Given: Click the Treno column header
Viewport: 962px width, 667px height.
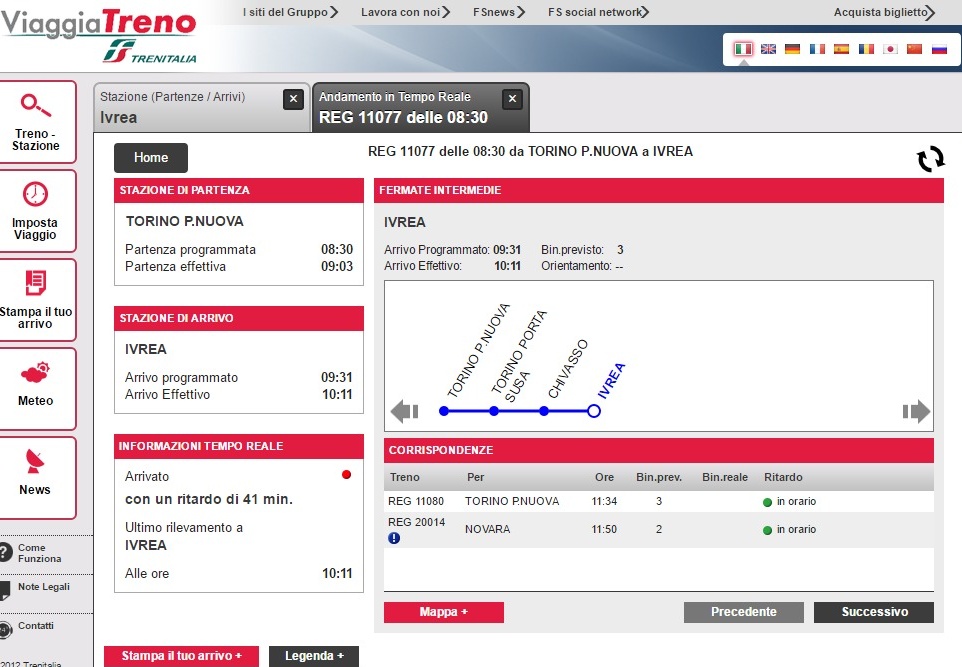Looking at the screenshot, I should (405, 477).
